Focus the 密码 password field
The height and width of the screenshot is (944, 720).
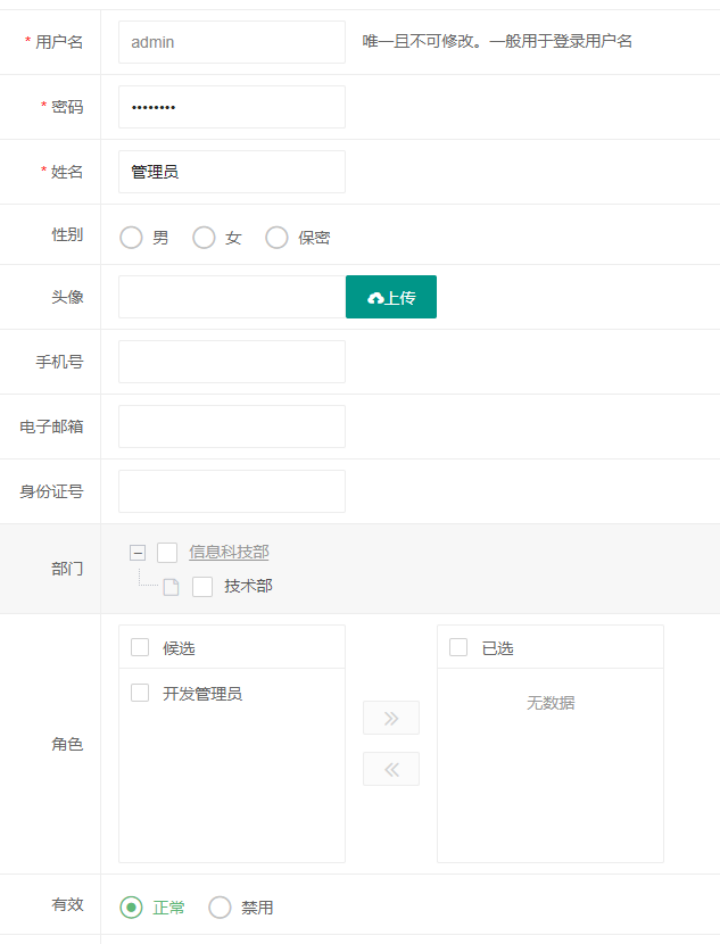tap(232, 107)
